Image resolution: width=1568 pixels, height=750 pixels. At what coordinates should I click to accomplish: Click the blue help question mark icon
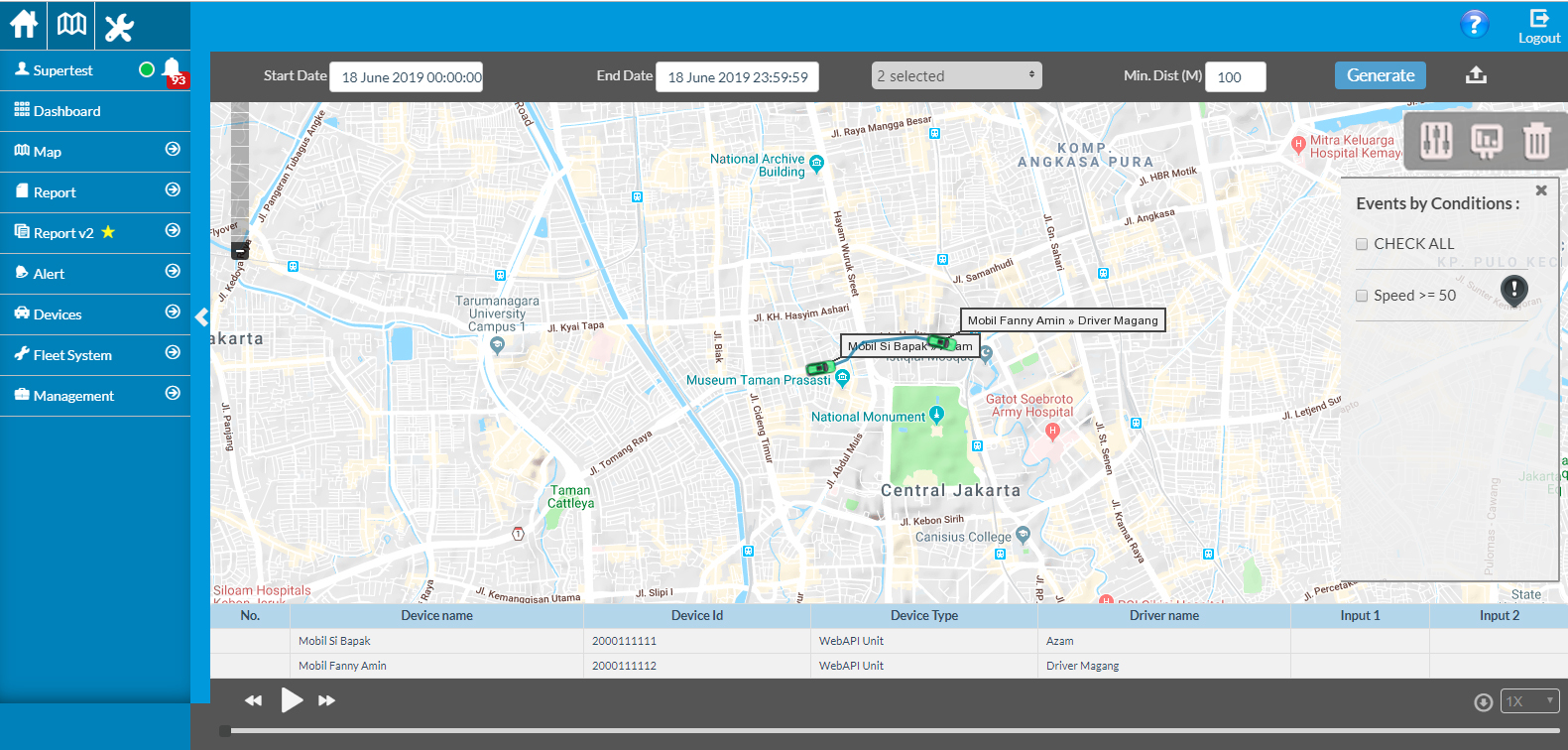(x=1474, y=24)
